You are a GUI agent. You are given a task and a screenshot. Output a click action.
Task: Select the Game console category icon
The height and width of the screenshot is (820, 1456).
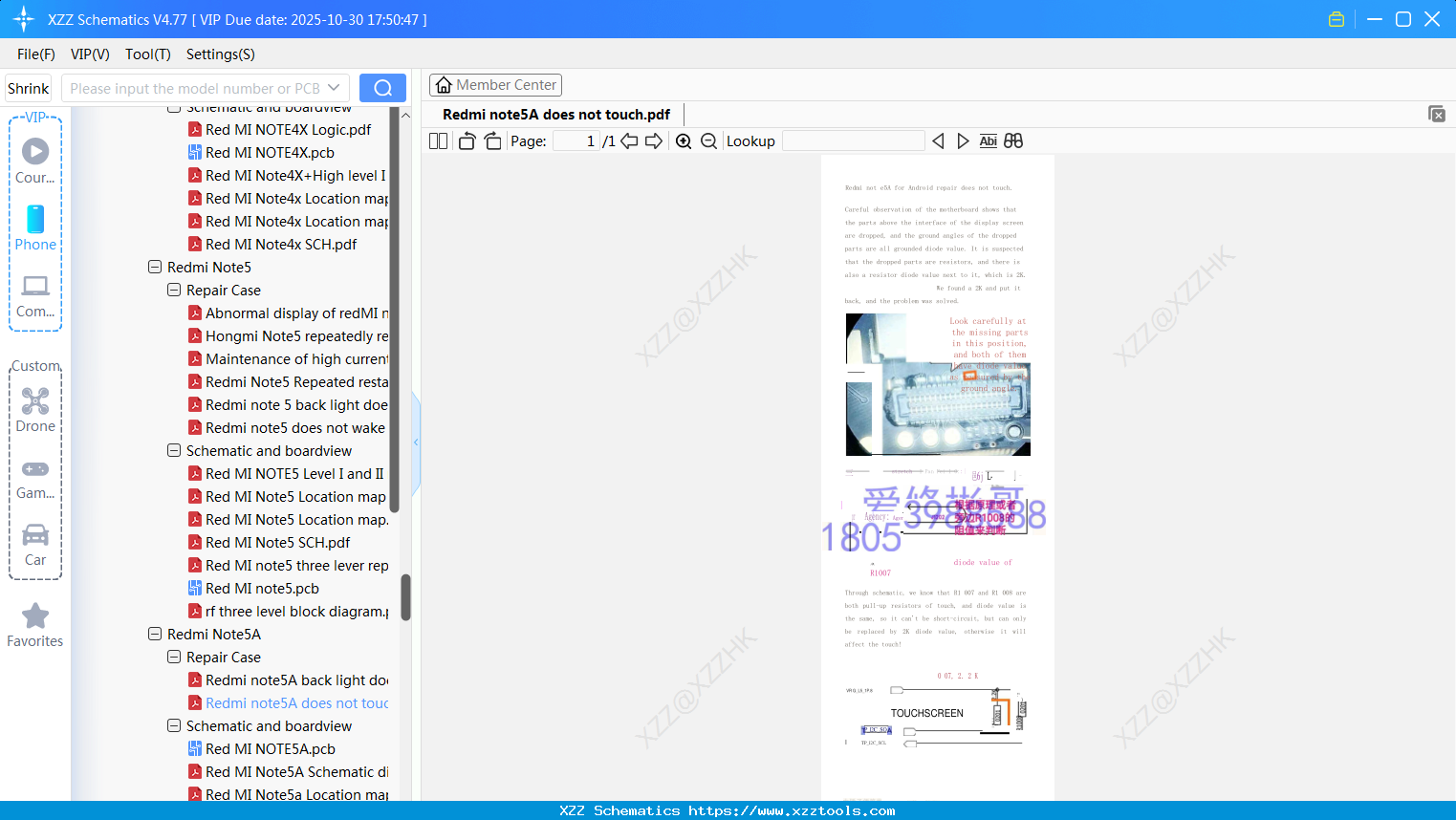35,469
